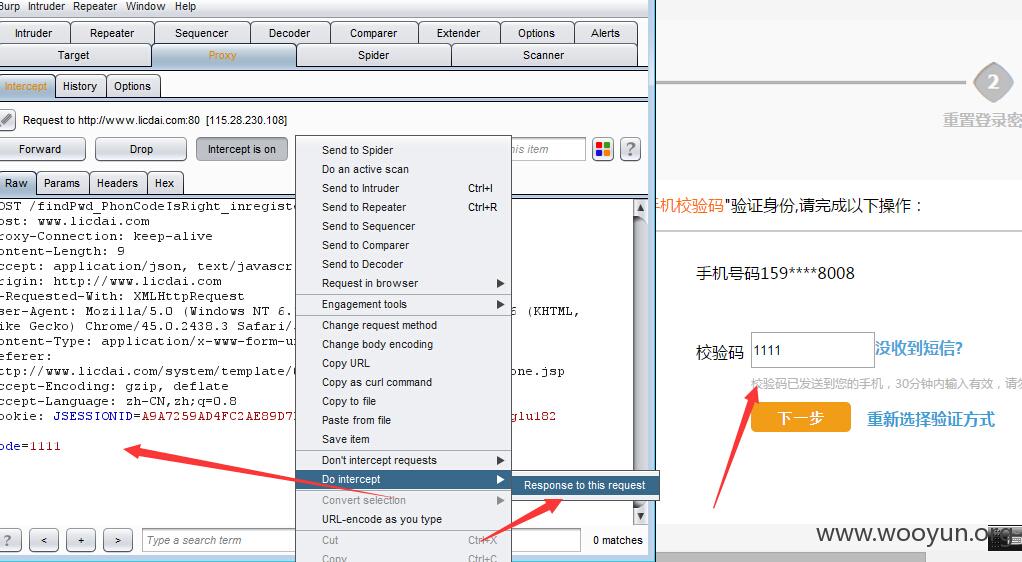Toggle the Intercept is on button

[x=242, y=149]
